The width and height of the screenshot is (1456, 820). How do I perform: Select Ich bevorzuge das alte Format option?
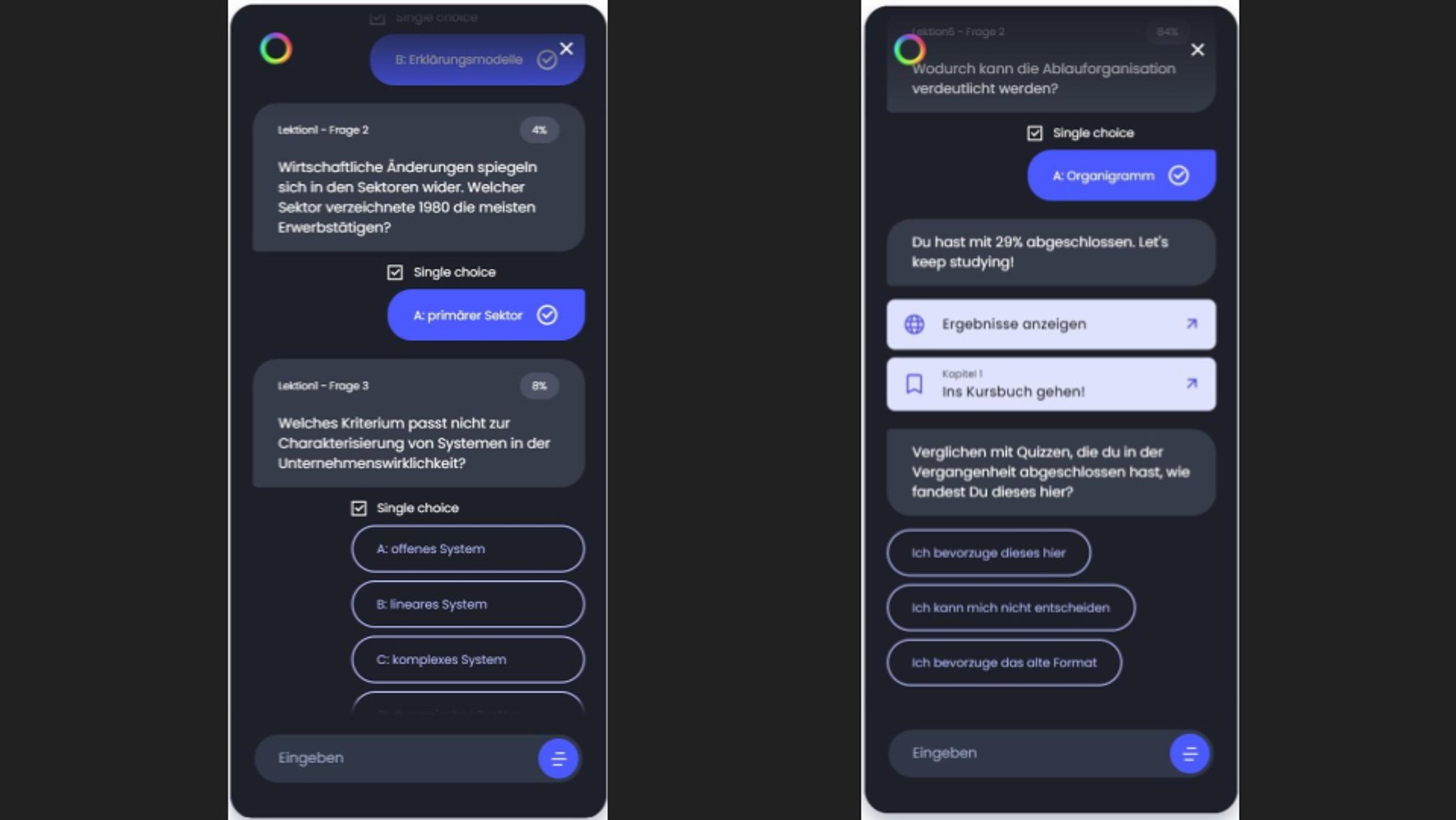1003,662
